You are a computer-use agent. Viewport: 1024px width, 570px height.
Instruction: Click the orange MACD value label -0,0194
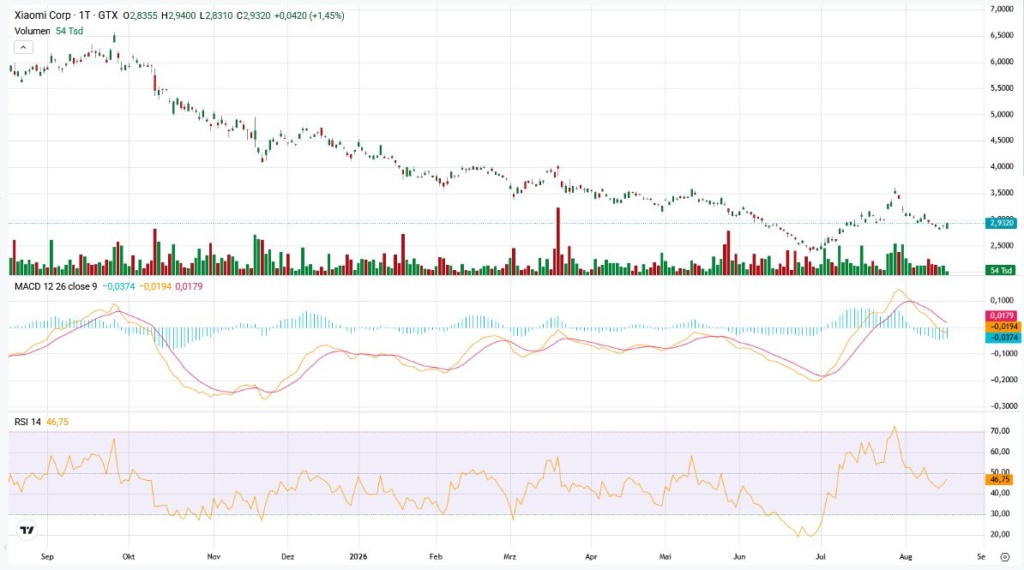click(1001, 326)
